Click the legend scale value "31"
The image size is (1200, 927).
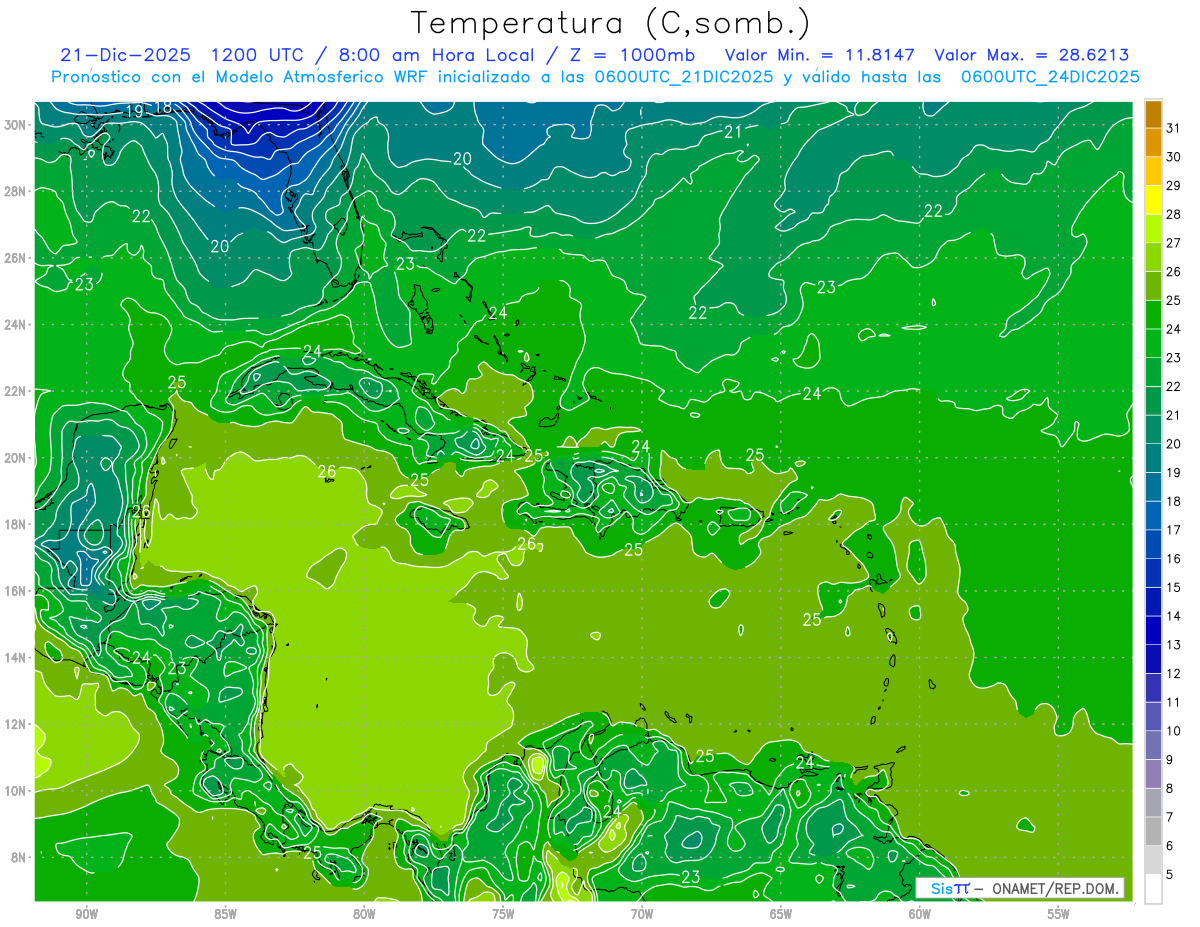1173,128
